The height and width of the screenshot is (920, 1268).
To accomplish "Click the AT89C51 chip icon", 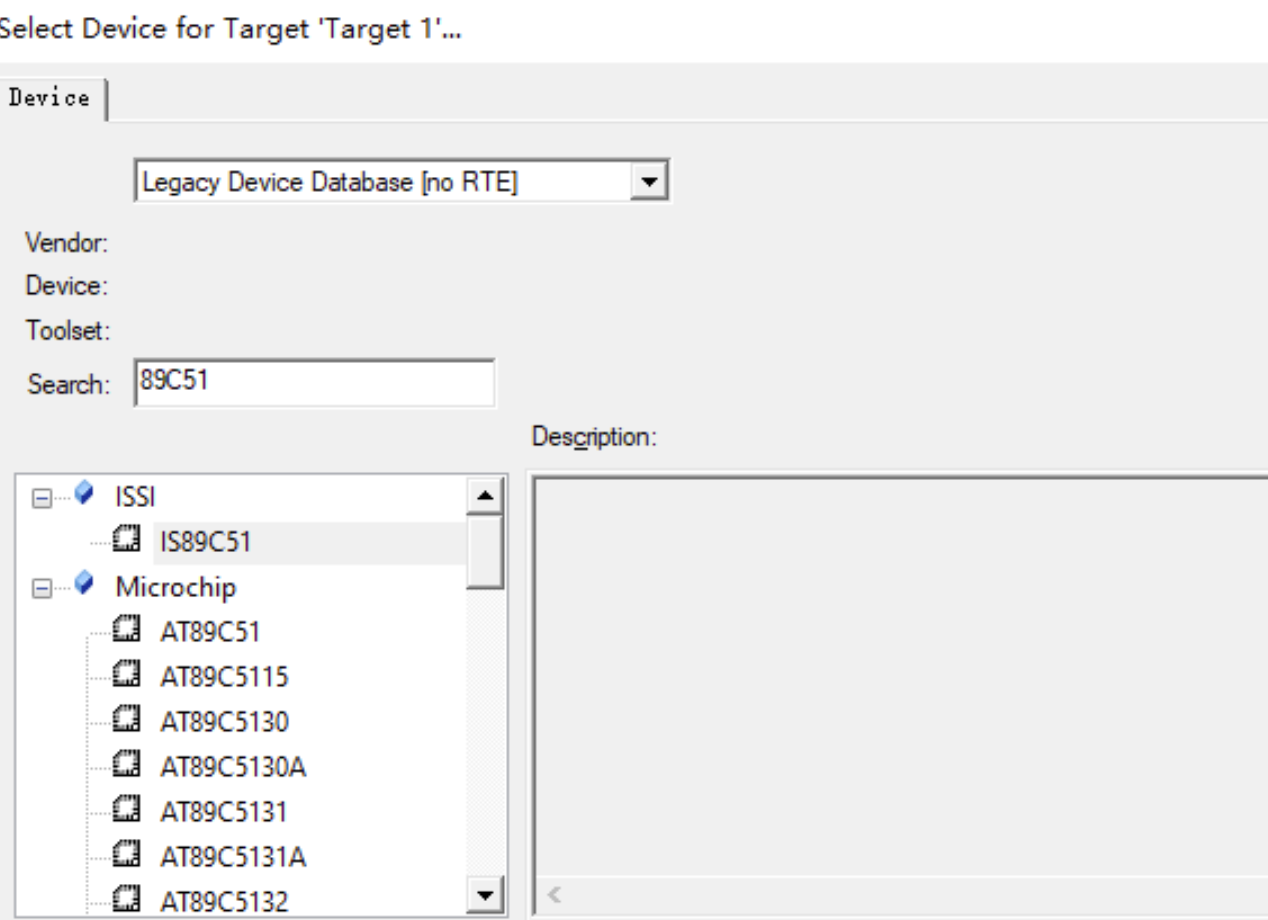I will [x=127, y=631].
